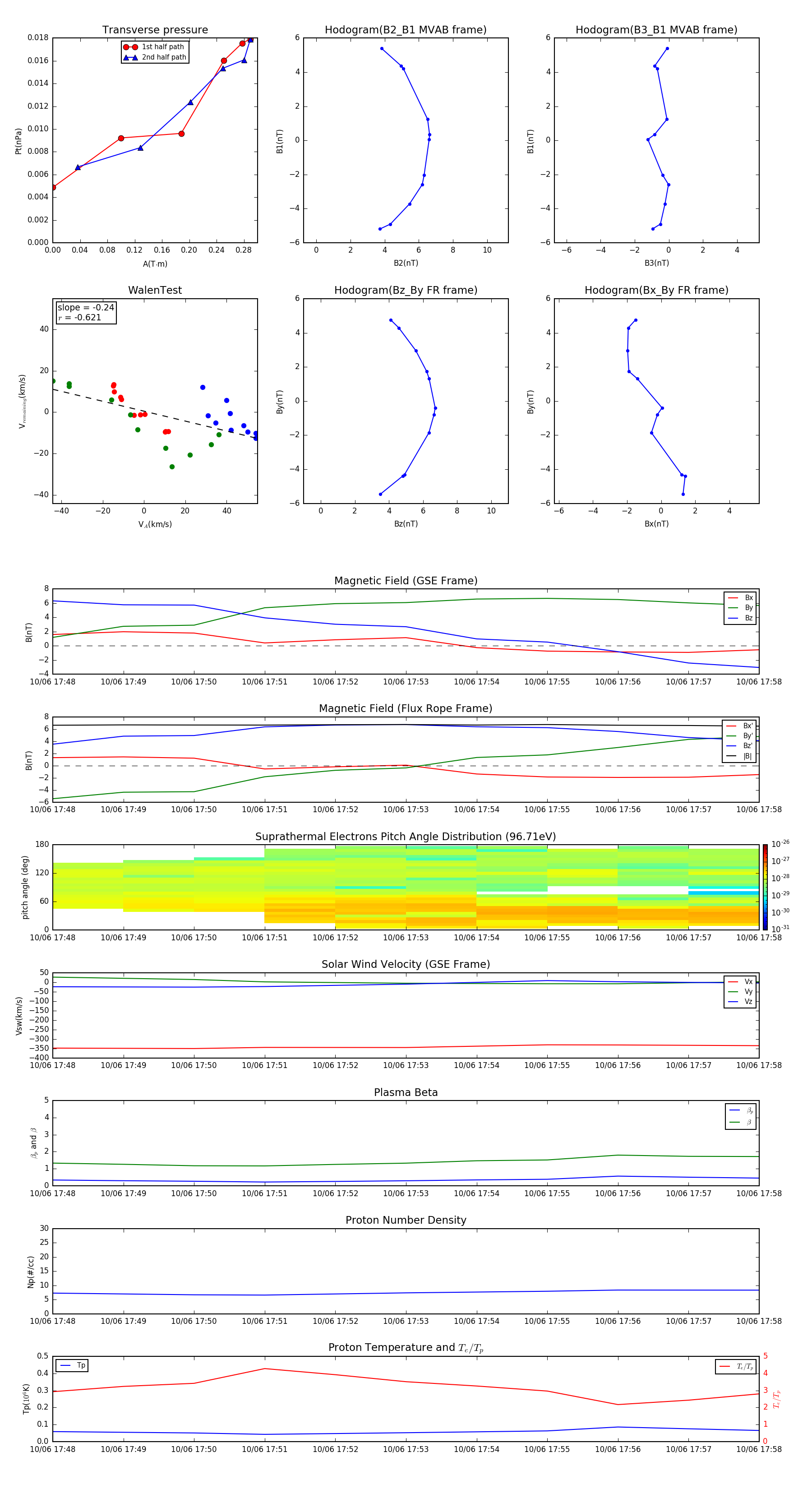Screen dimensions: 812x1489
Task: Click the 'Proton Temperature and Te/Tp' title
Action: pyautogui.click(x=406, y=1348)
